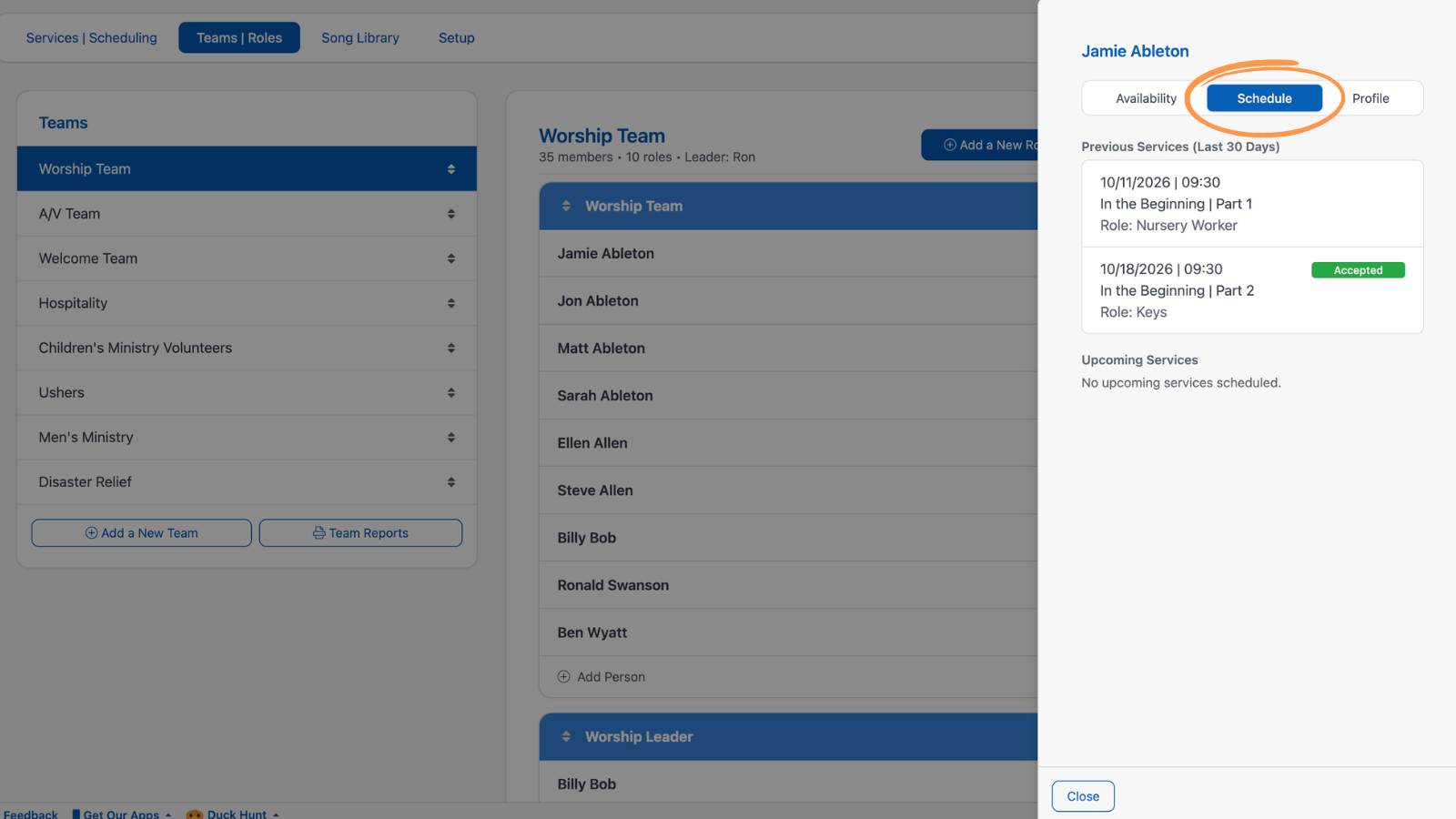Click the A/V Team reorder arrows
This screenshot has width=1456, height=819.
pyautogui.click(x=451, y=214)
